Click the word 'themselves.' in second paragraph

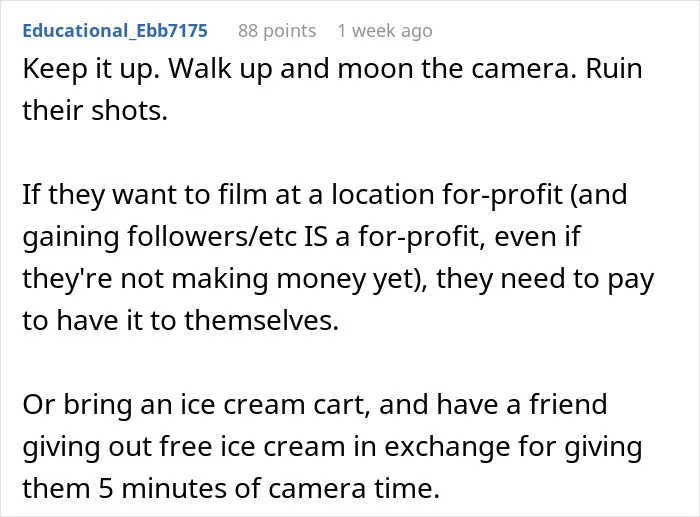click(x=262, y=320)
